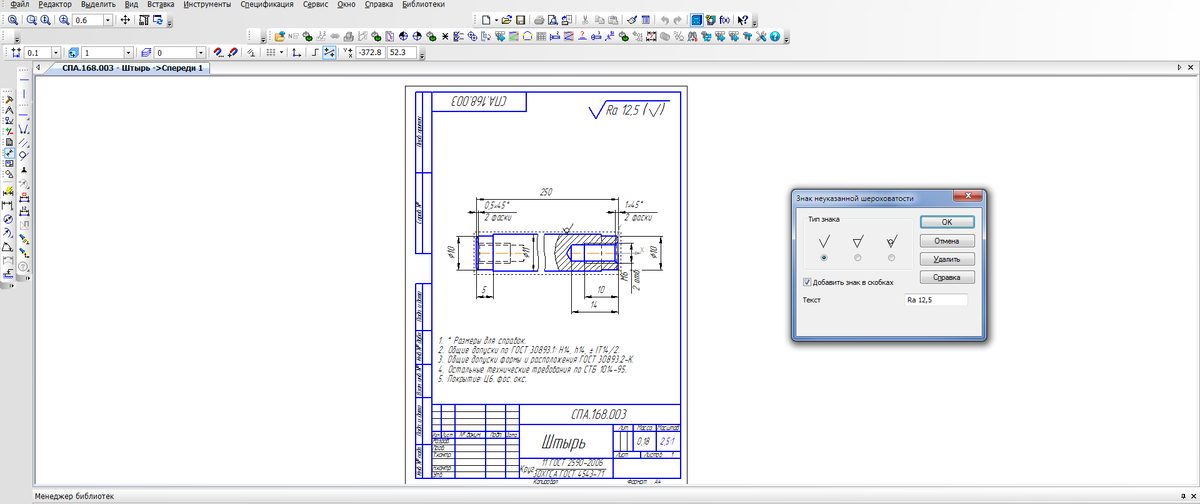Click the local coordinate system icon
1200x504 pixels.
296,52
